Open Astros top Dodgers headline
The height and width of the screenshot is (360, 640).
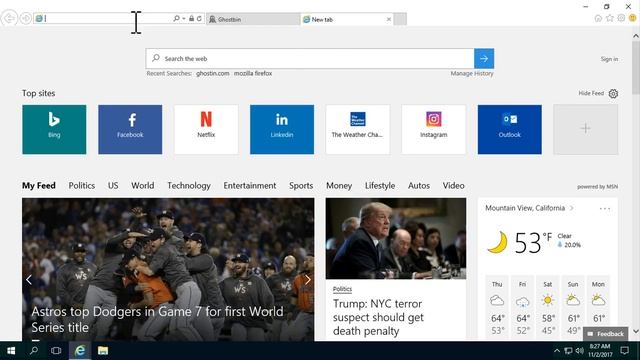157,319
